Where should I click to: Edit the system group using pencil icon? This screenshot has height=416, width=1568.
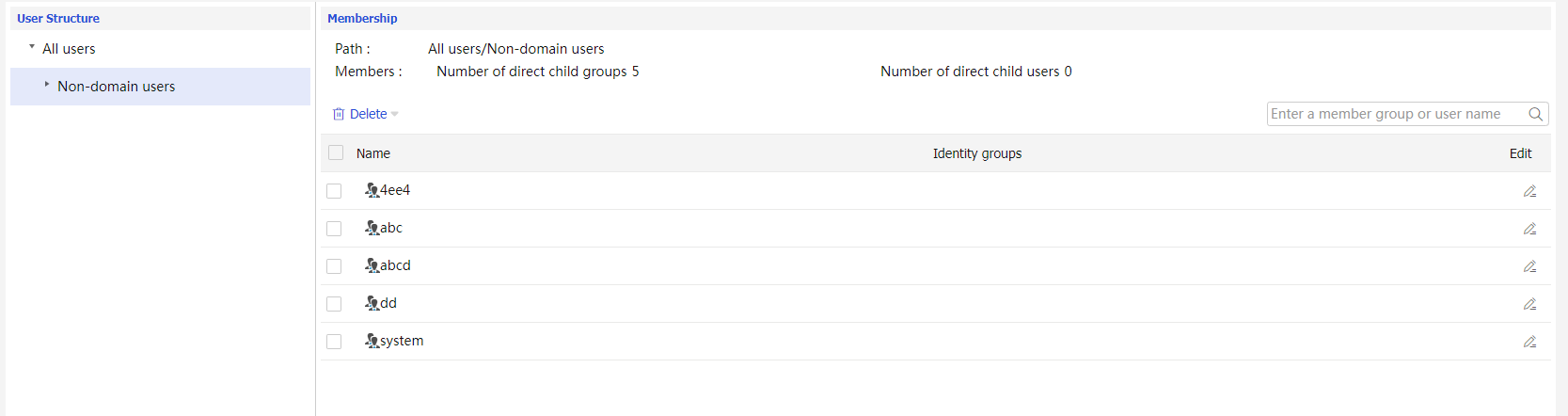[x=1529, y=342]
